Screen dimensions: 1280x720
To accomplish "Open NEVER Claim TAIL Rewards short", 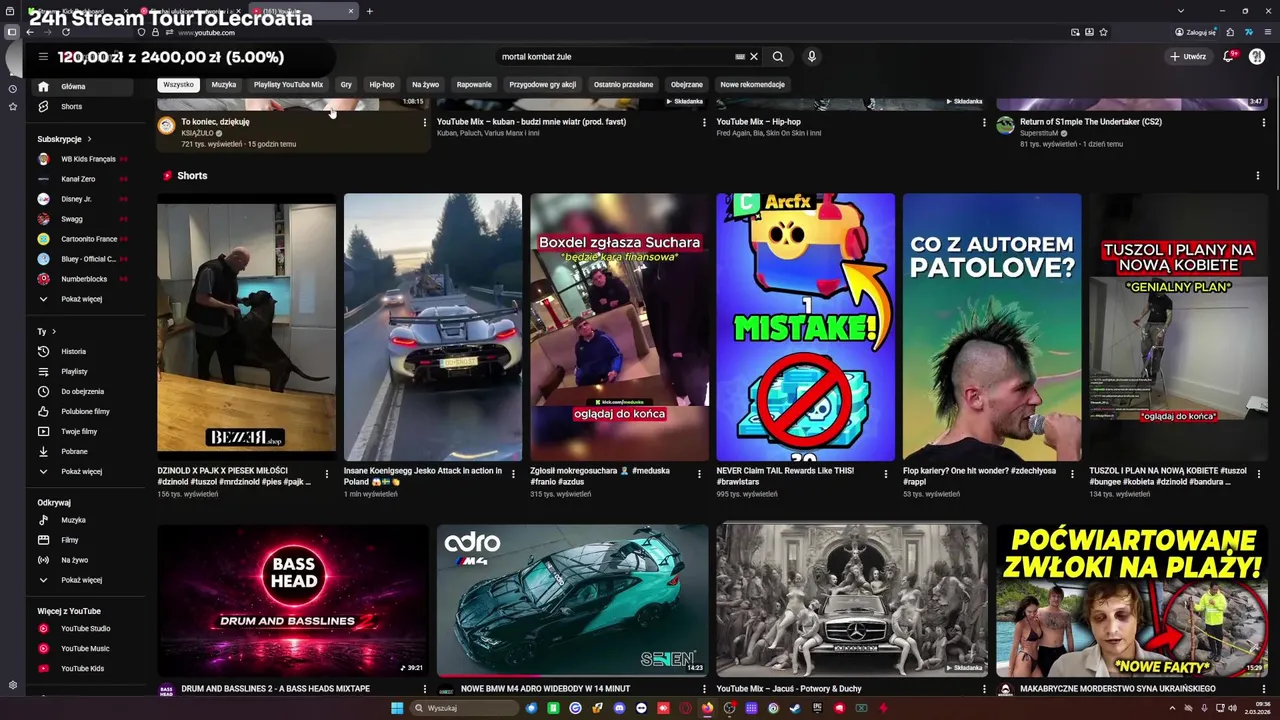I will 805,327.
